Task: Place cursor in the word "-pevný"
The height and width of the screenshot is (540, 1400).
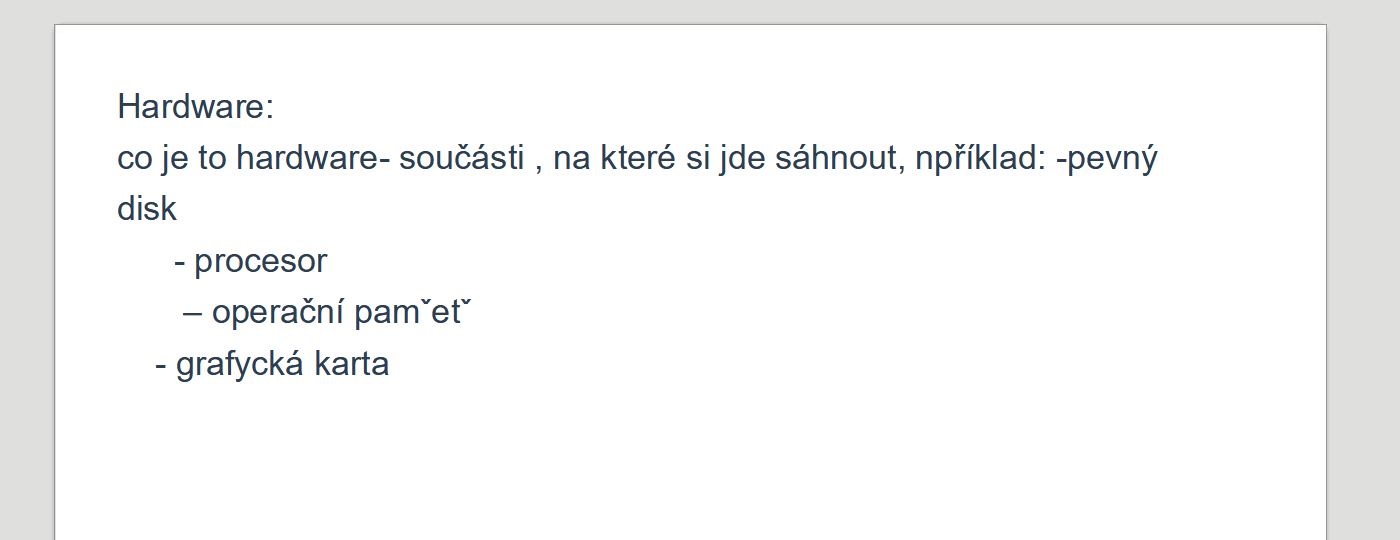Action: (1106, 159)
